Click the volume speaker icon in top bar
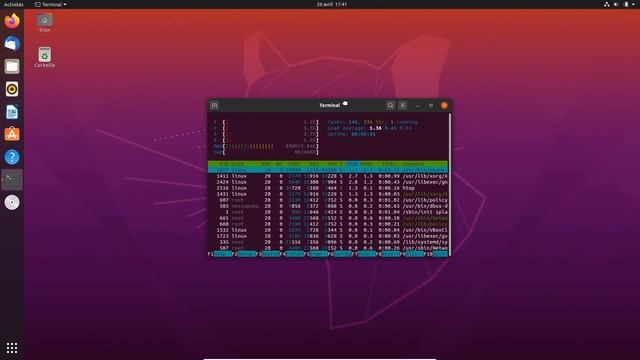 616,4
